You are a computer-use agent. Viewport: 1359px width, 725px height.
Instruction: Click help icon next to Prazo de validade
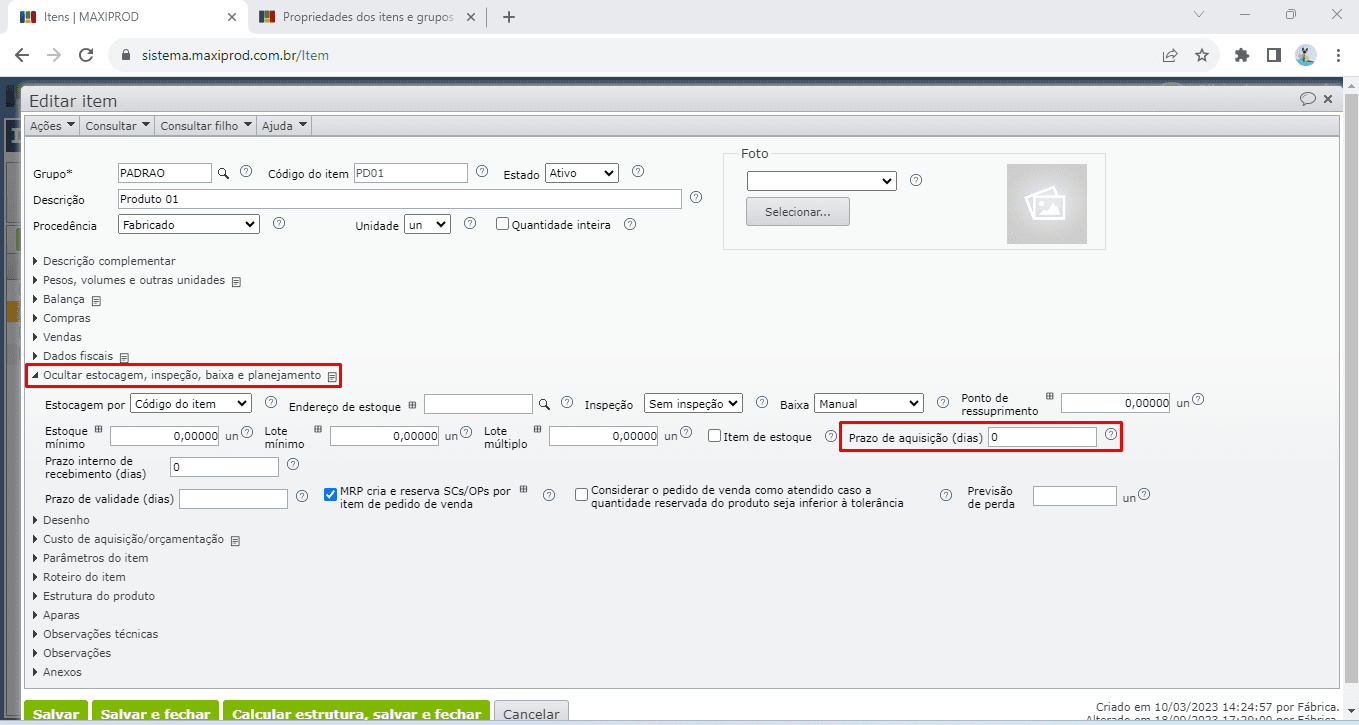pos(303,495)
